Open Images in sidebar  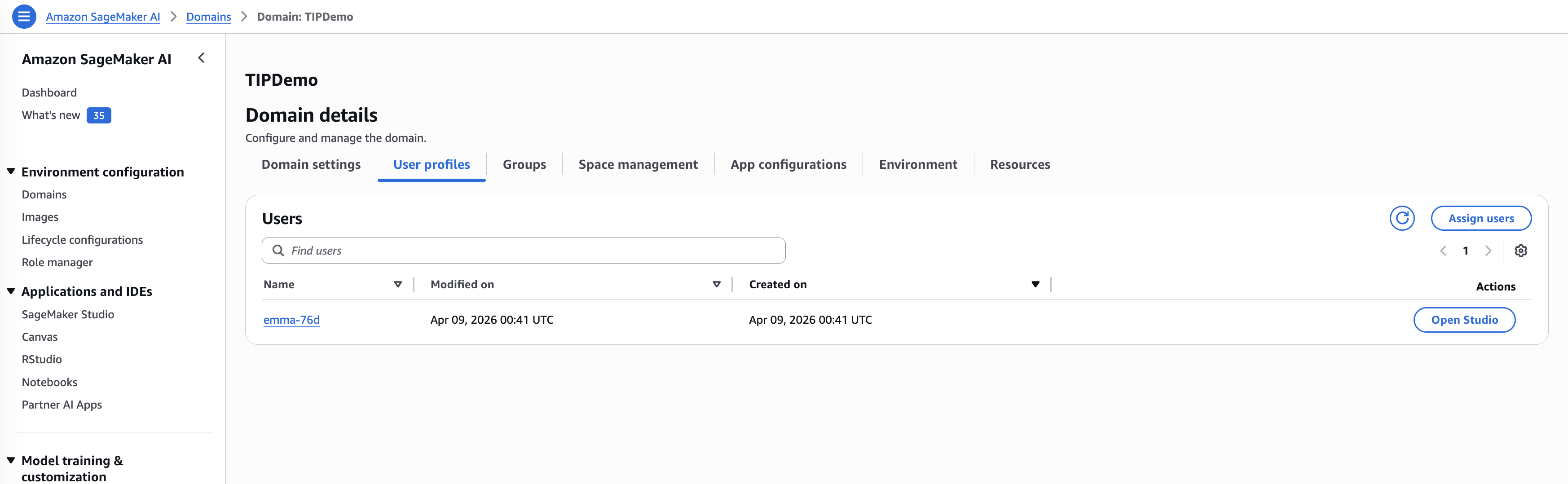(x=40, y=217)
